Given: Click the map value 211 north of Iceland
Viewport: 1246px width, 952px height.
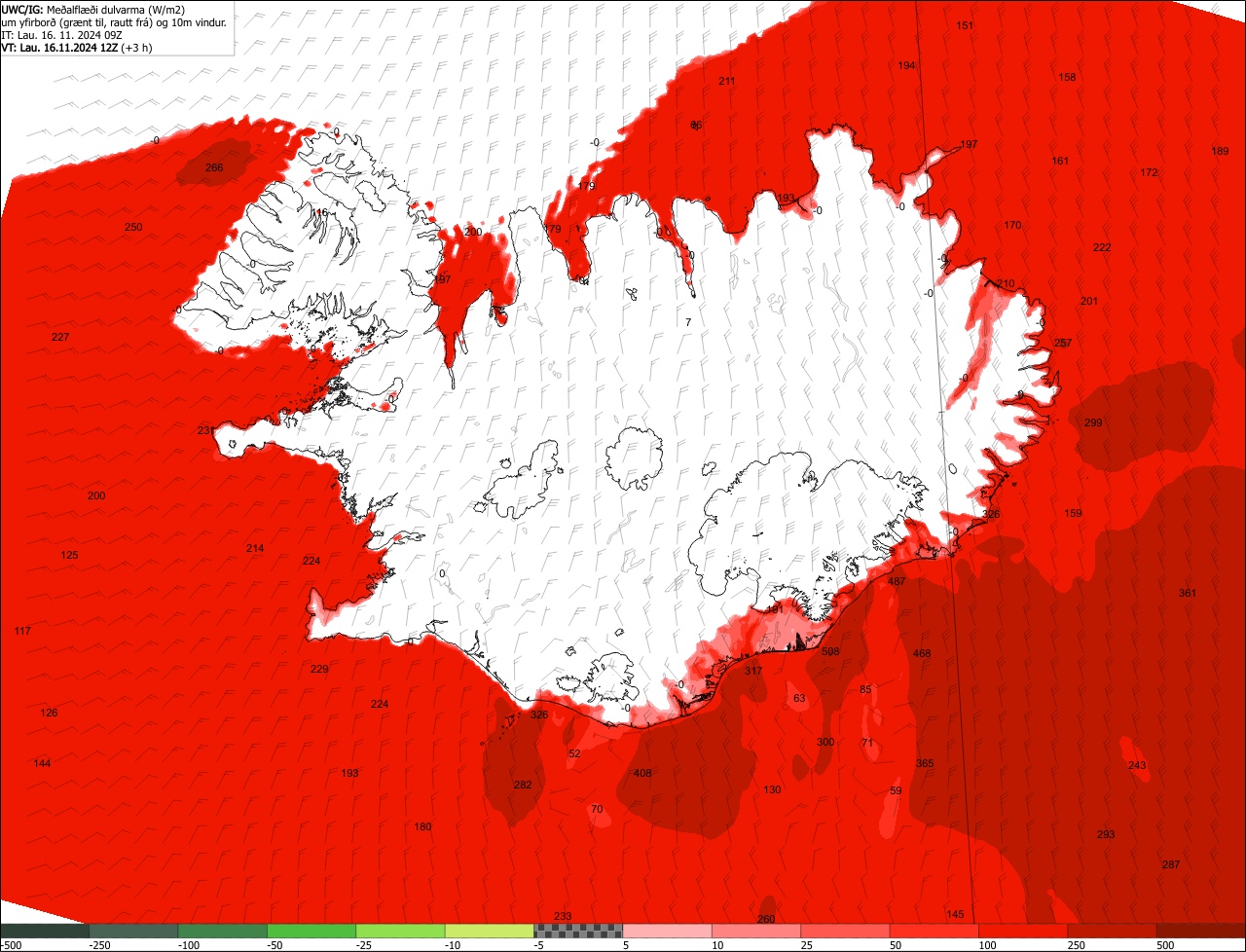Looking at the screenshot, I should point(727,81).
